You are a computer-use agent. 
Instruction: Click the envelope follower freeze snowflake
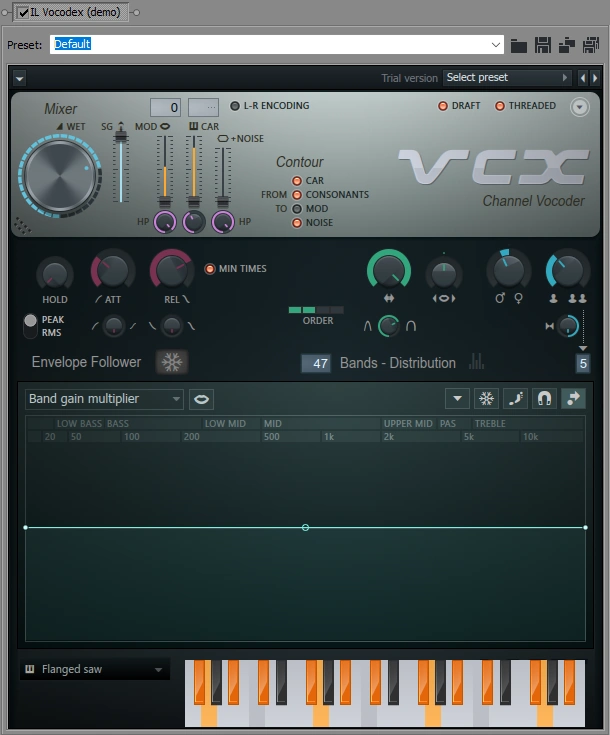pos(172,362)
